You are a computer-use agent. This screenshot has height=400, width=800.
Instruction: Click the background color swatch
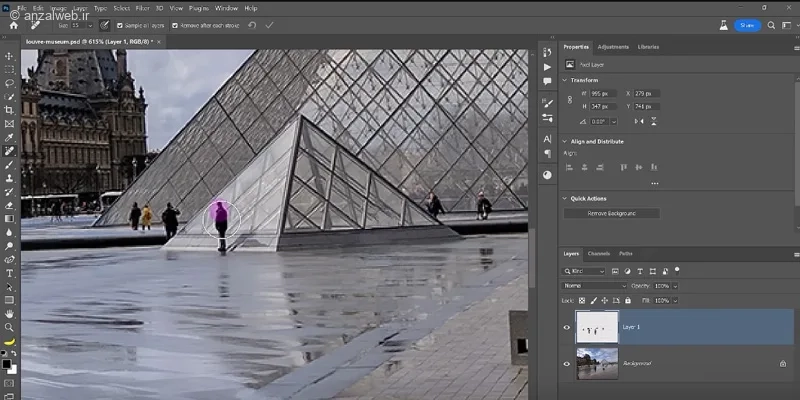[13, 370]
